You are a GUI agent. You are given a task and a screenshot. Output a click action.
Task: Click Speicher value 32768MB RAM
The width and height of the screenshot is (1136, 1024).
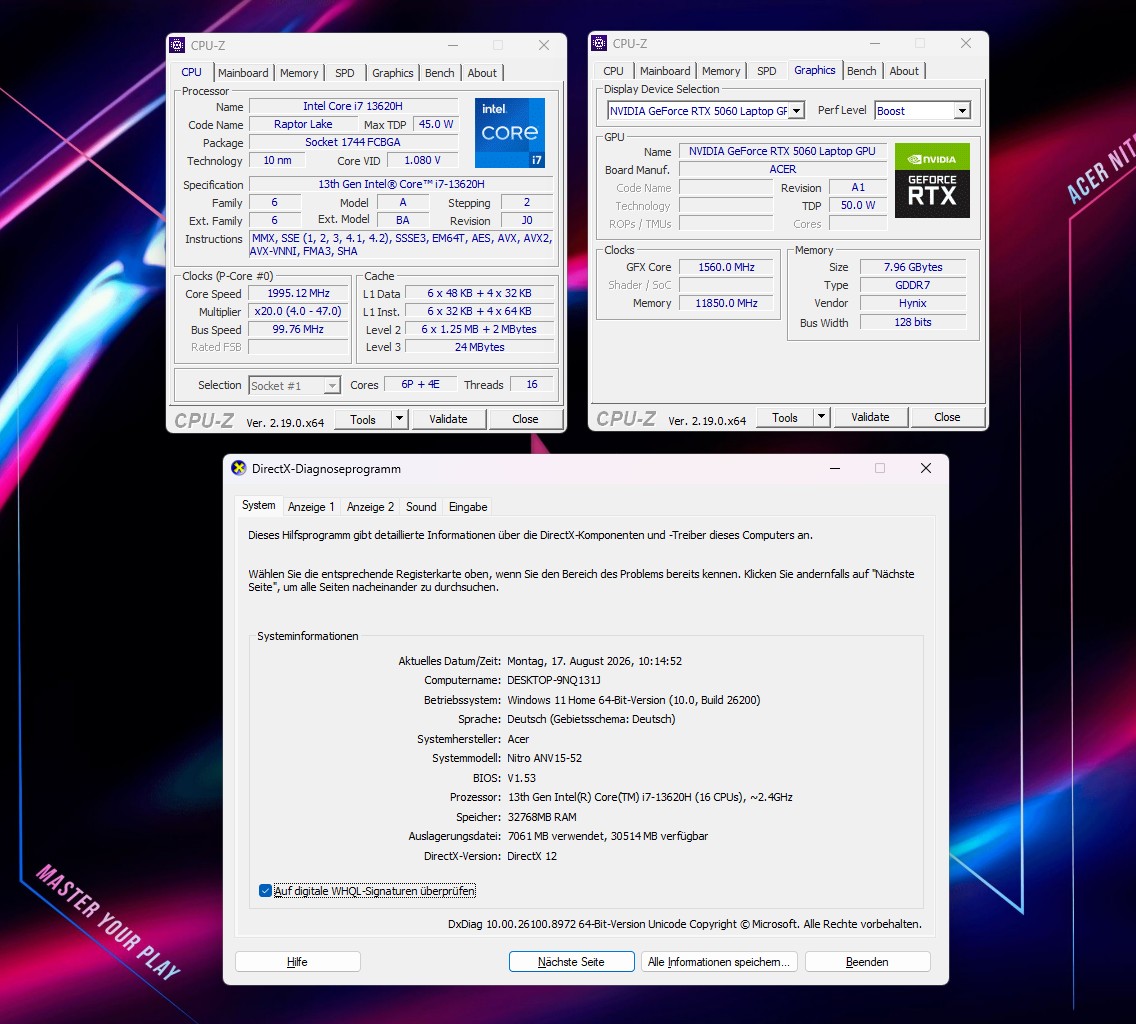click(x=542, y=817)
